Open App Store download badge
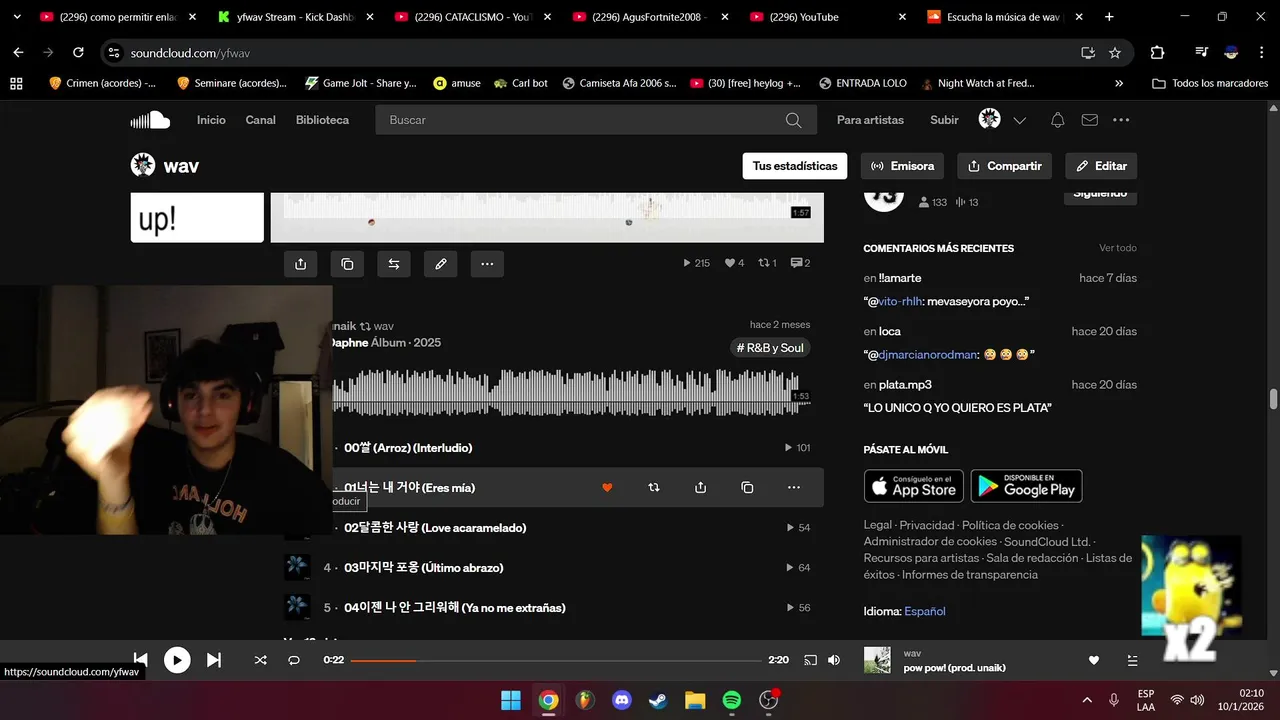Image resolution: width=1280 pixels, height=720 pixels. click(x=914, y=486)
